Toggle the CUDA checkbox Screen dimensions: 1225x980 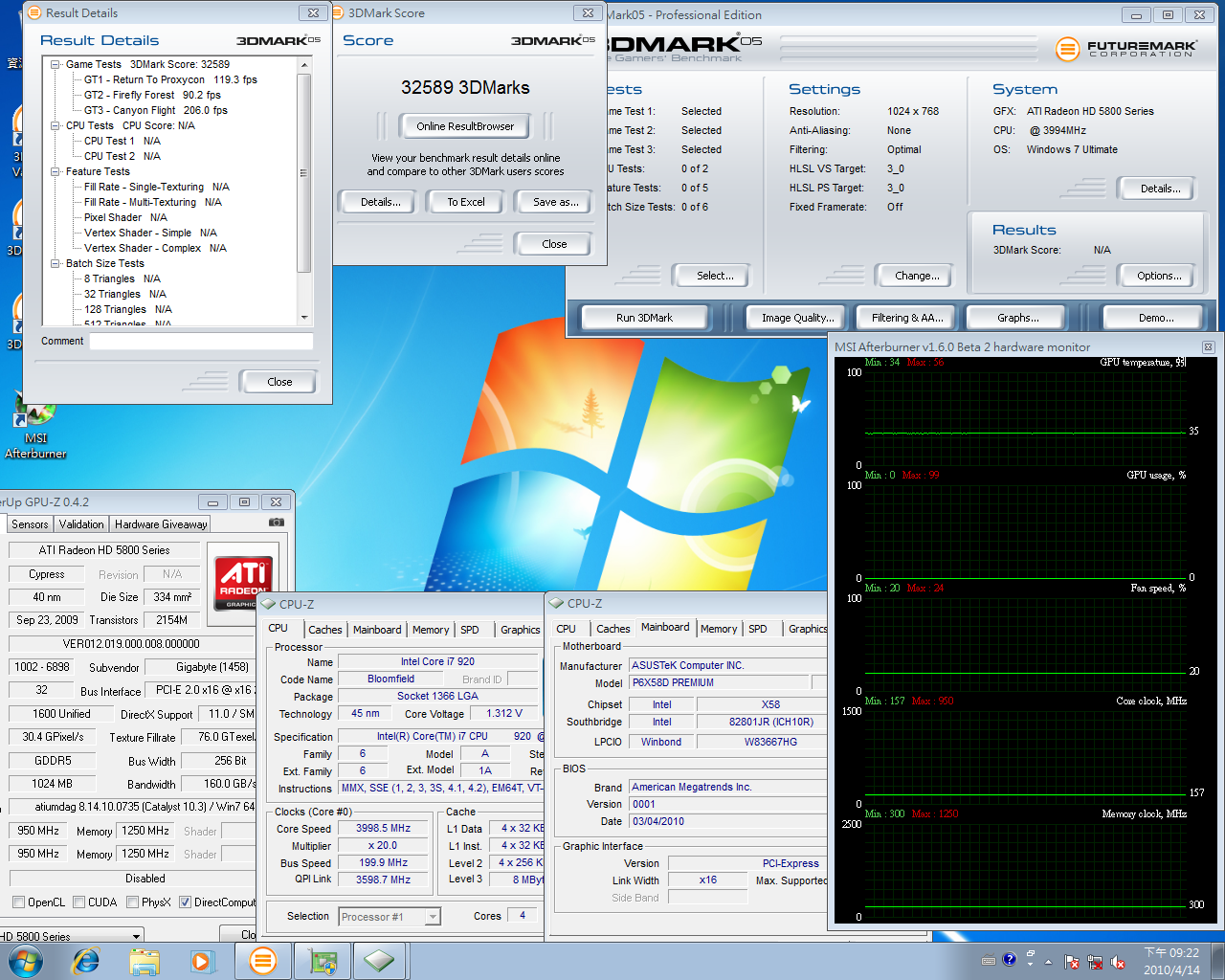point(78,902)
